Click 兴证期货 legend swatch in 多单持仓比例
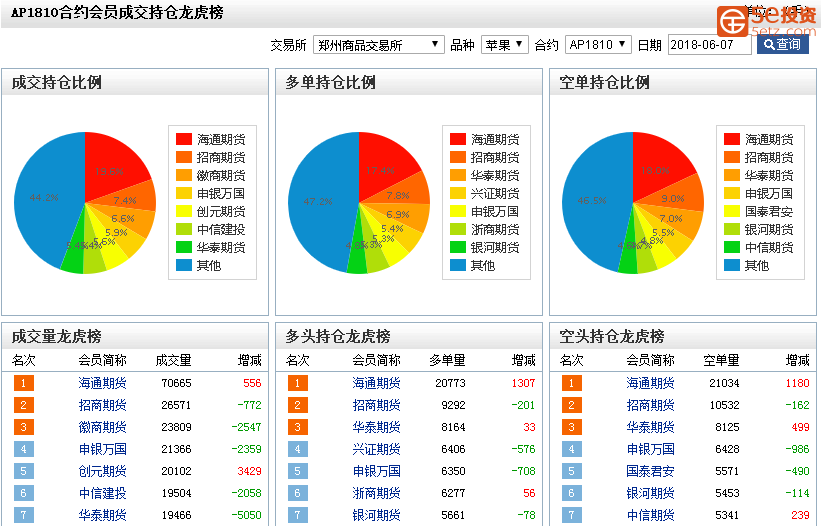The image size is (824, 526). coord(458,193)
